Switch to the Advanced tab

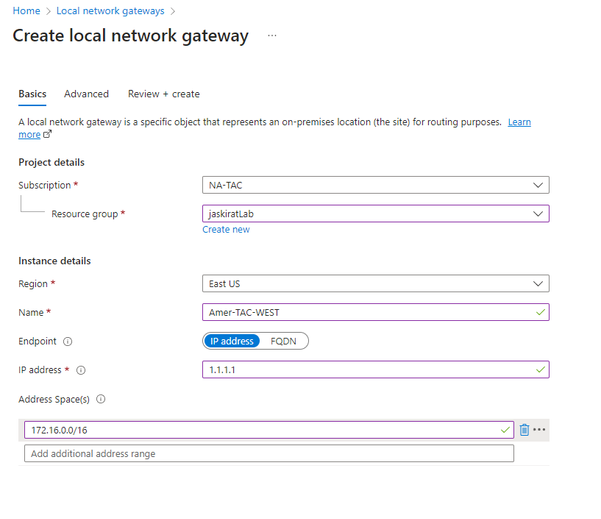86,94
